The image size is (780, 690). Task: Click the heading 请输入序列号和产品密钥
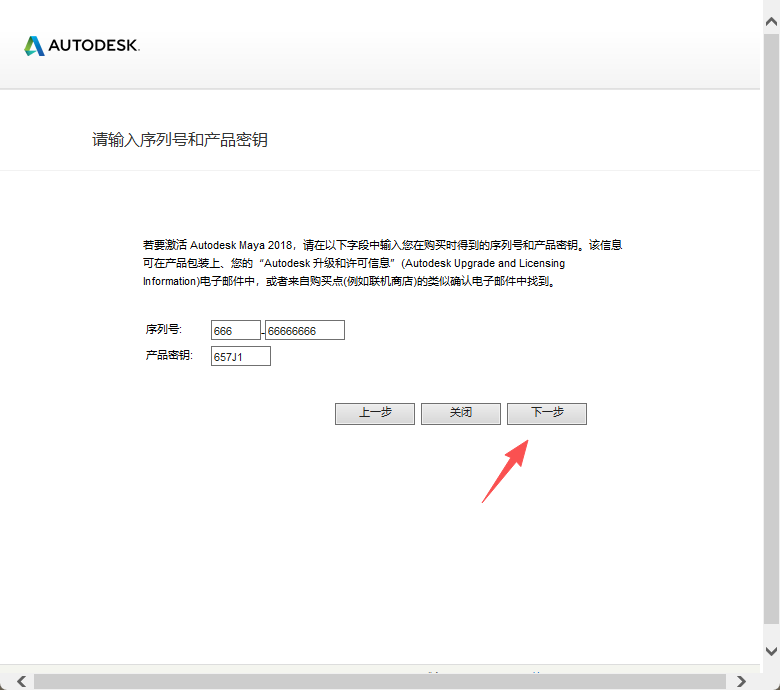pos(180,140)
